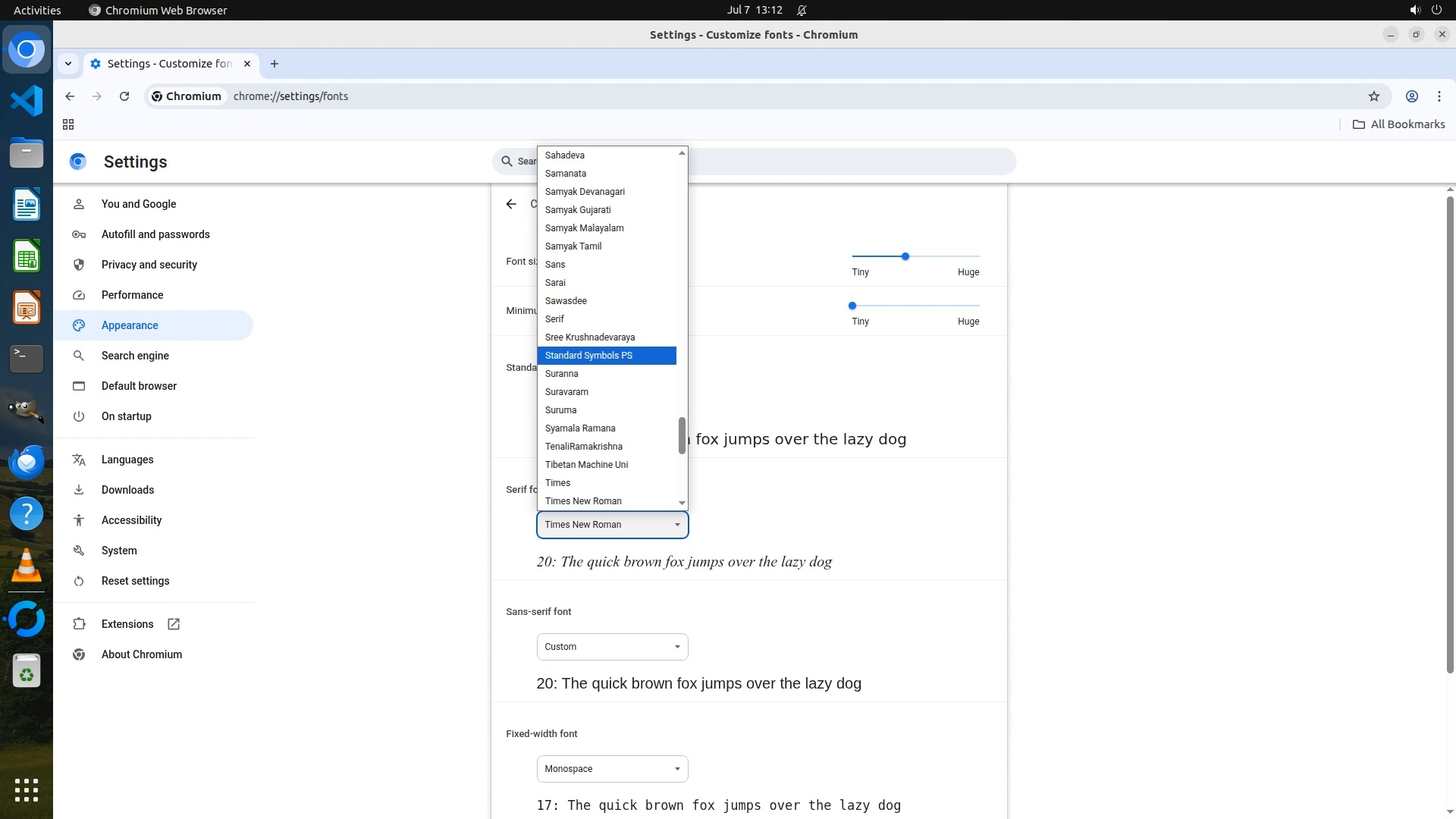Open the tab search chevron button

tap(68, 64)
